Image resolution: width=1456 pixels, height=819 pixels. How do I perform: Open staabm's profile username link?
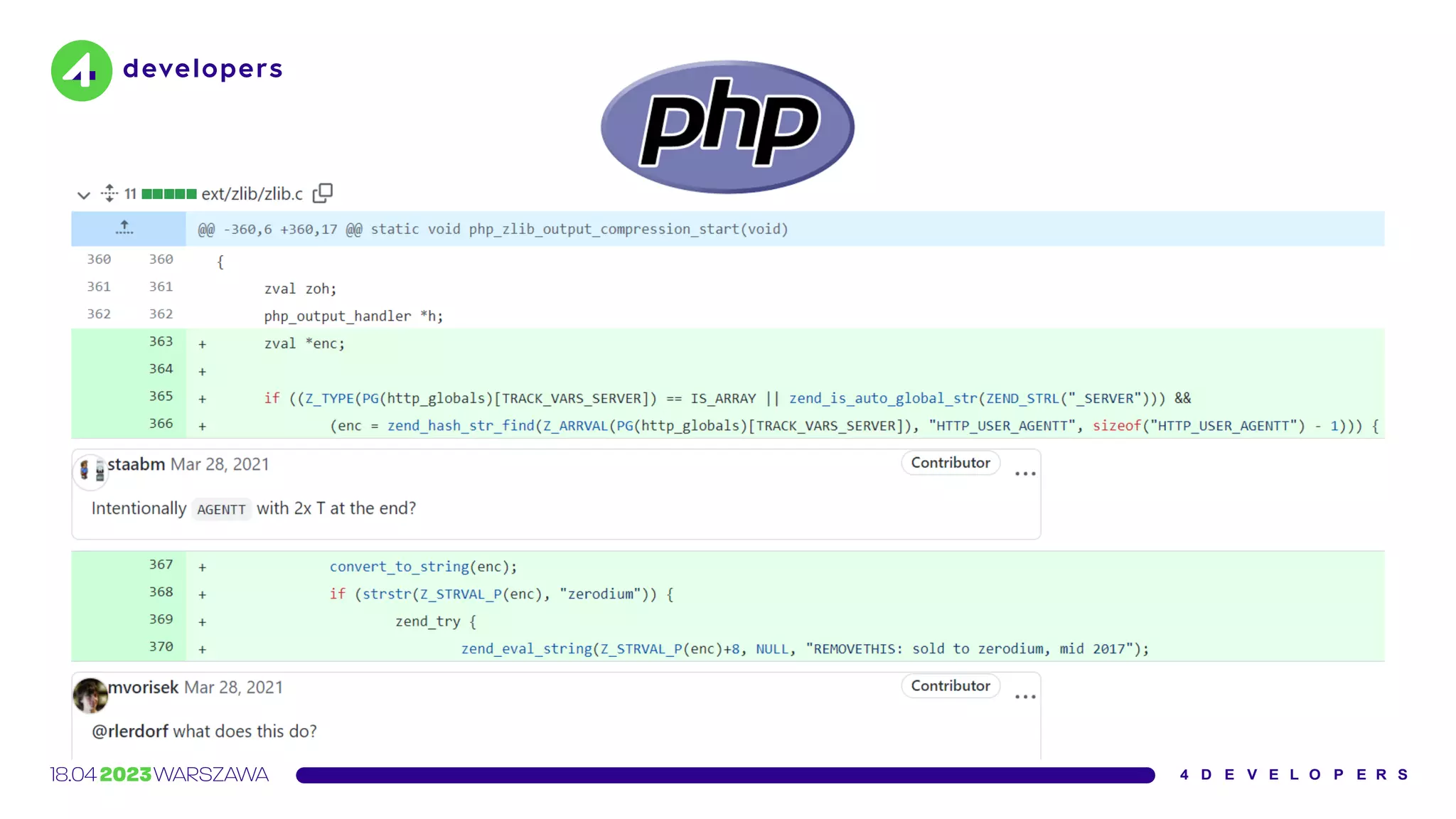pos(136,464)
